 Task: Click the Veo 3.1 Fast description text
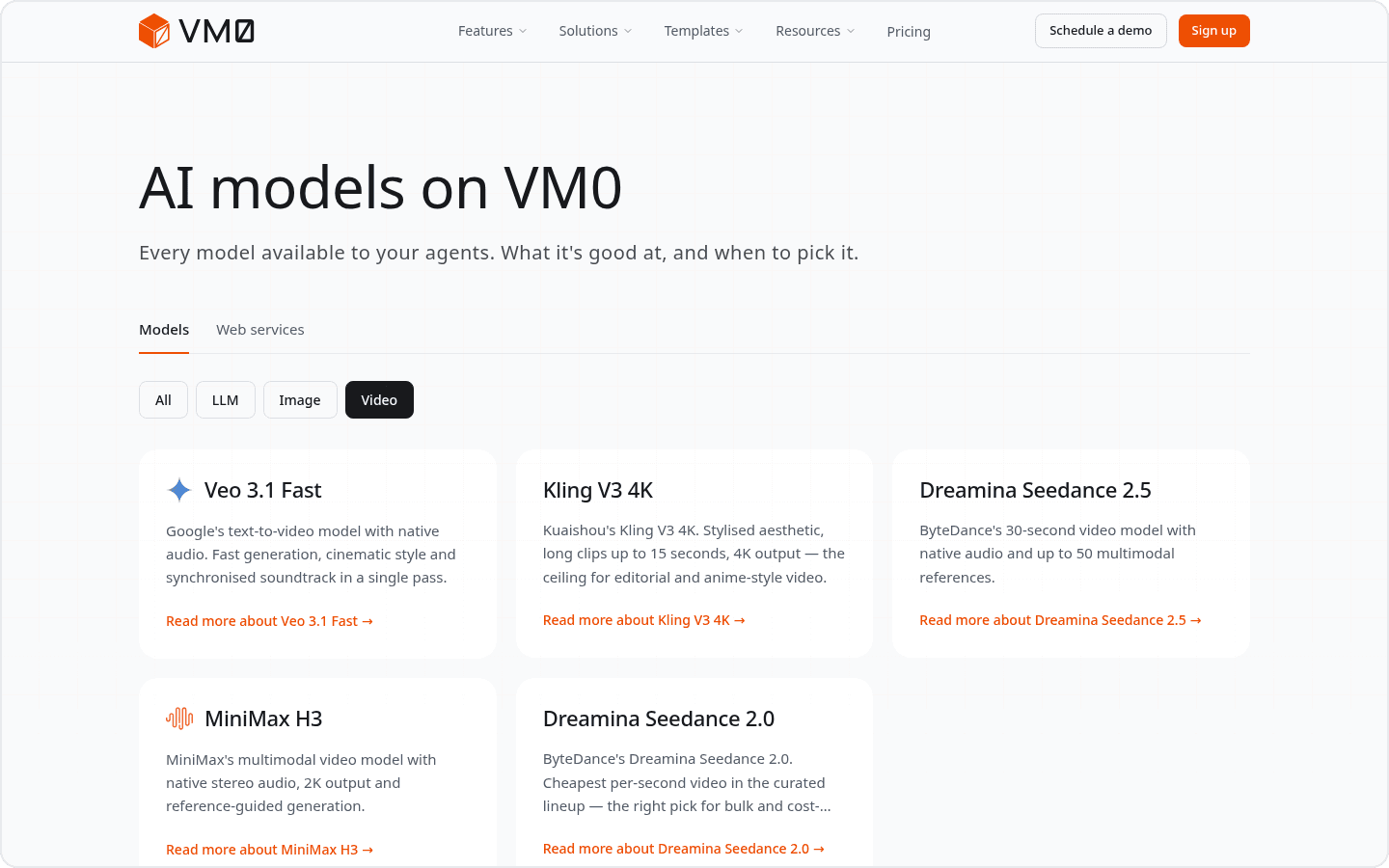311,555
